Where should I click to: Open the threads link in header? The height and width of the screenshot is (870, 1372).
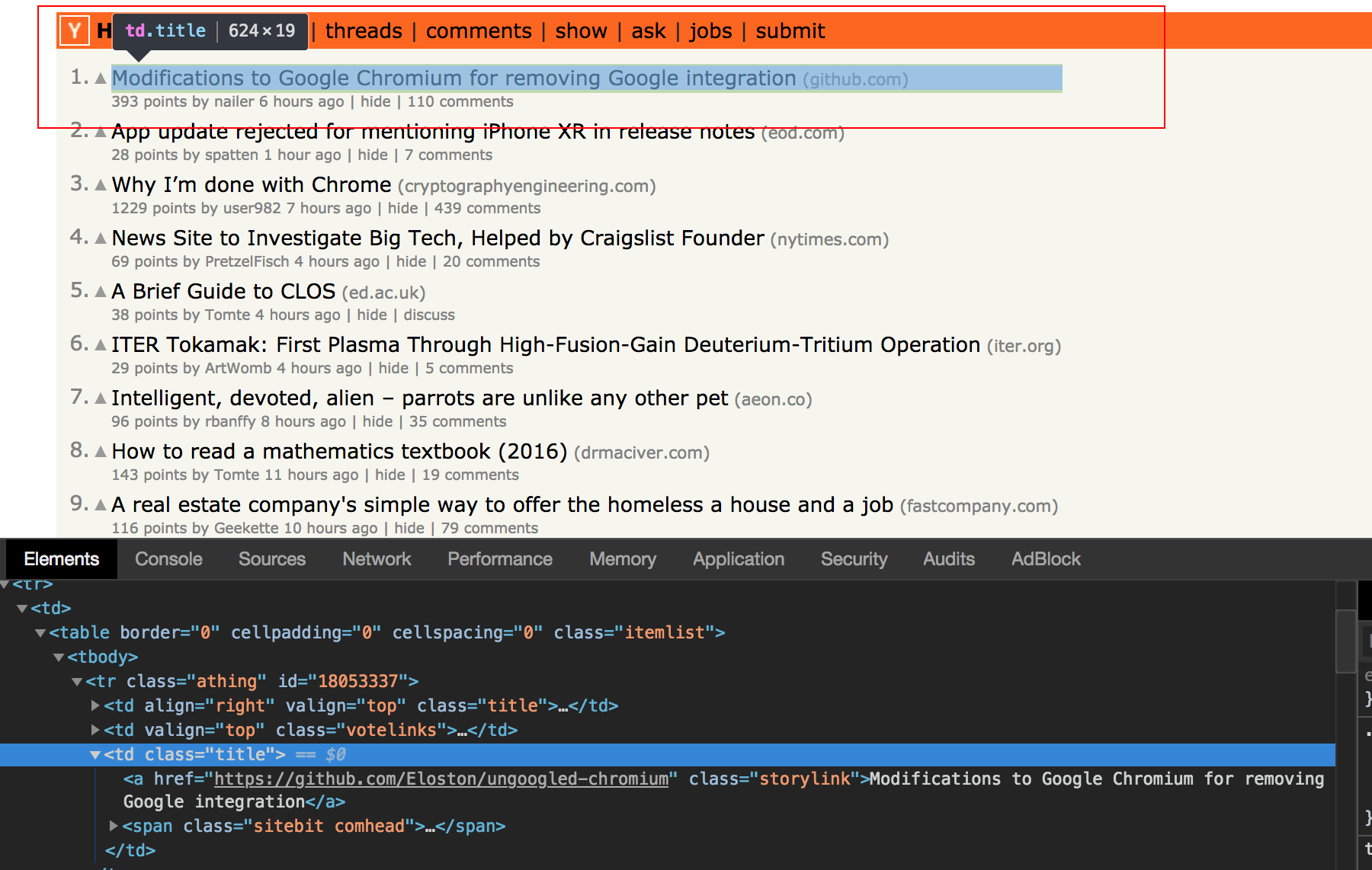[x=364, y=31]
